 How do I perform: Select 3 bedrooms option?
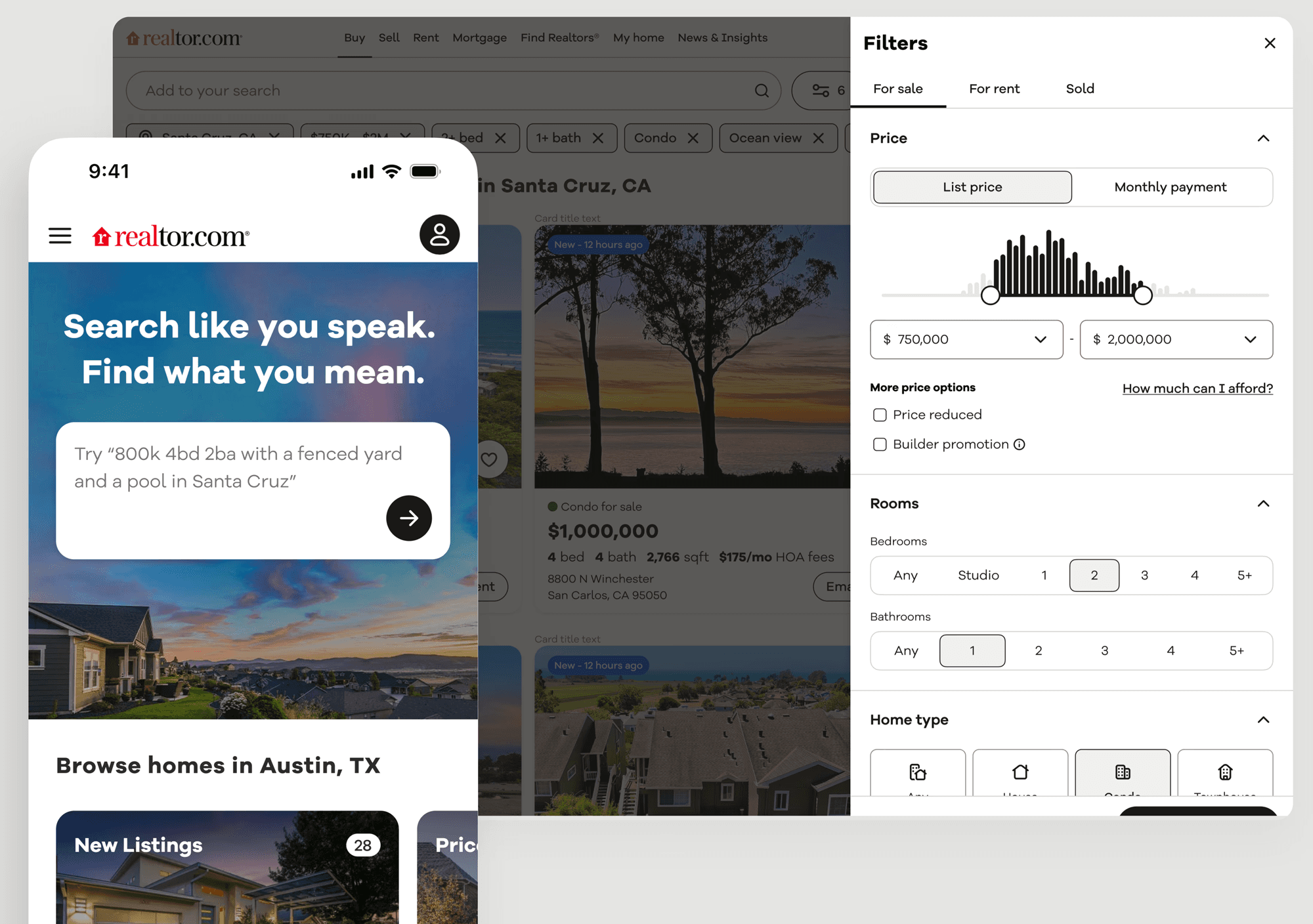pyautogui.click(x=1144, y=576)
